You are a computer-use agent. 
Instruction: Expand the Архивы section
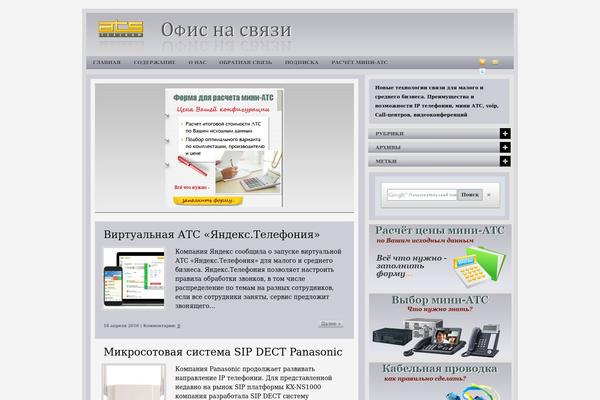505,147
